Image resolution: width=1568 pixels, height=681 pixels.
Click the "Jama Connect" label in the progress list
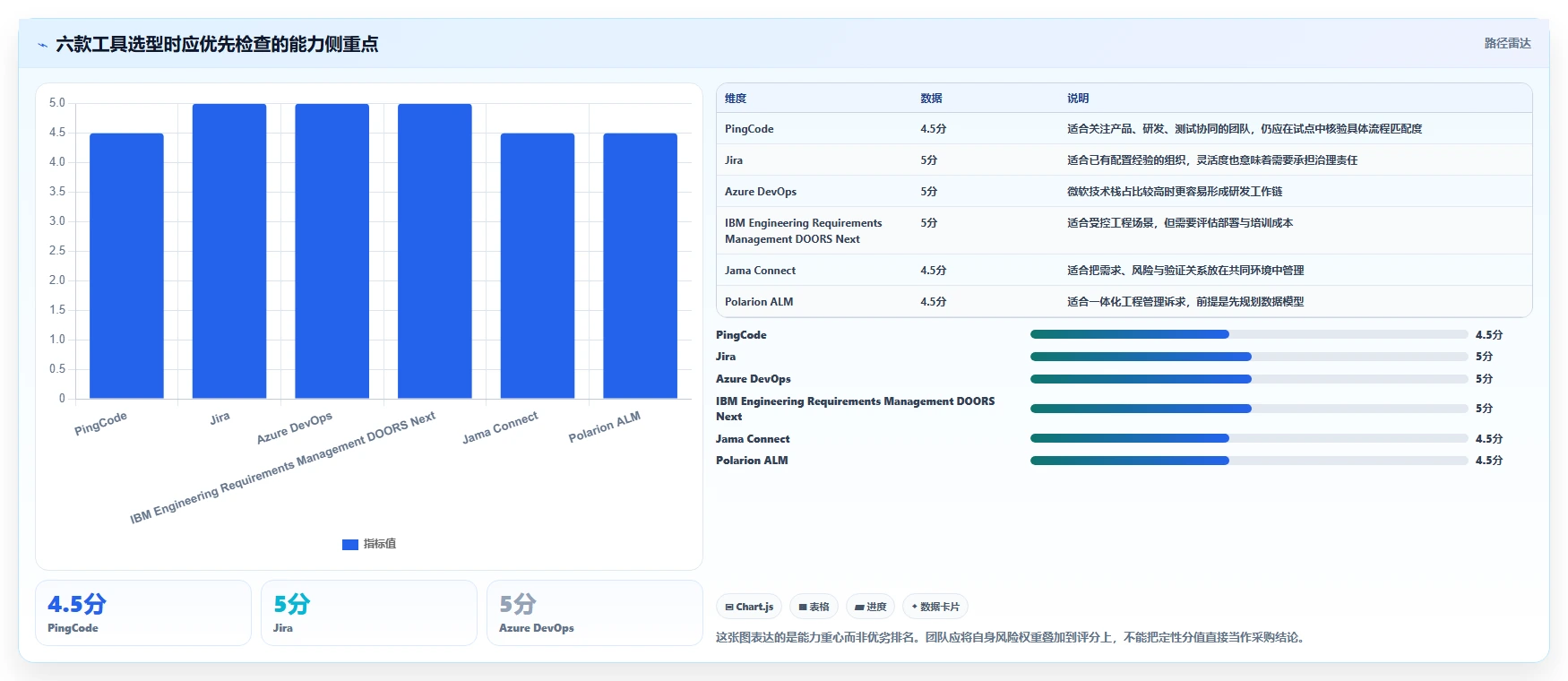pyautogui.click(x=753, y=439)
